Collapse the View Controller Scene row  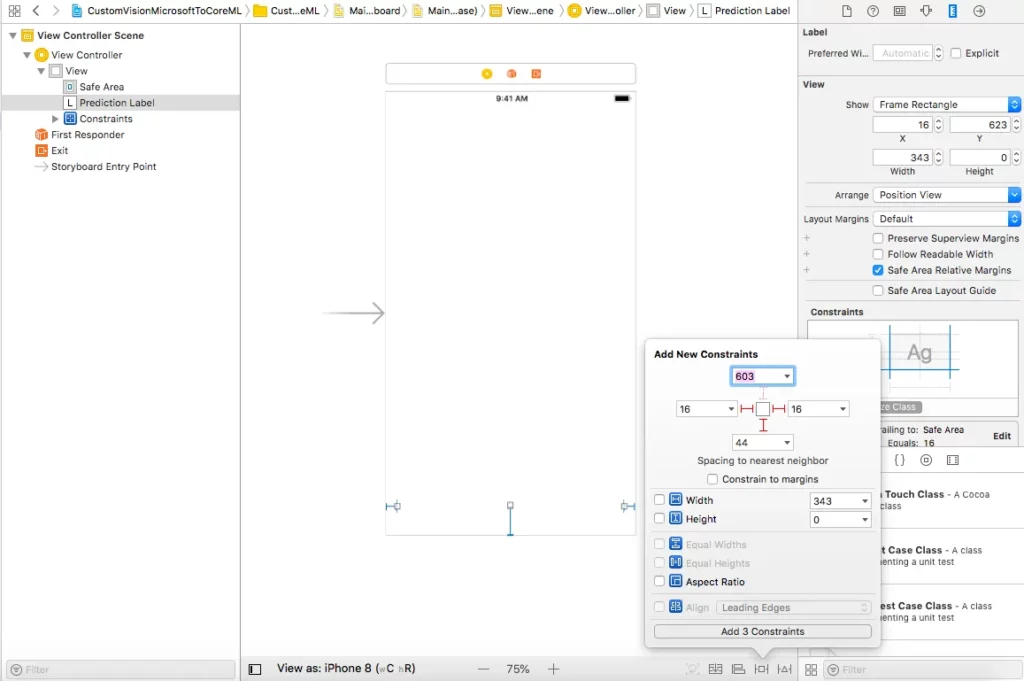[x=12, y=35]
